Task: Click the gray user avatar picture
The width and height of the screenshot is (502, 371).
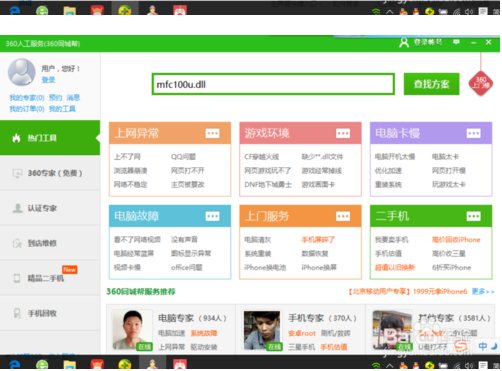Action: pyautogui.click(x=22, y=72)
